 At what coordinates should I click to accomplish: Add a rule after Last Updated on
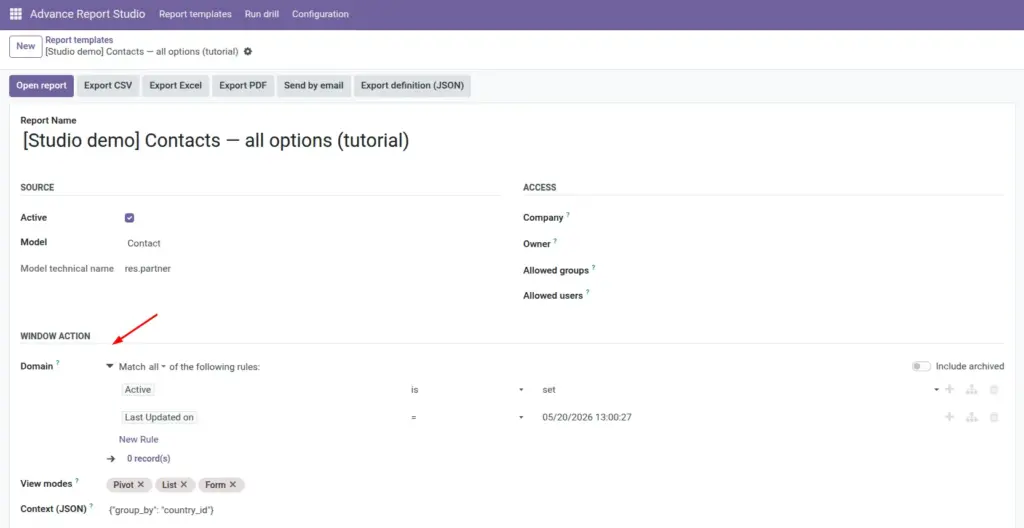pyautogui.click(x=950, y=417)
